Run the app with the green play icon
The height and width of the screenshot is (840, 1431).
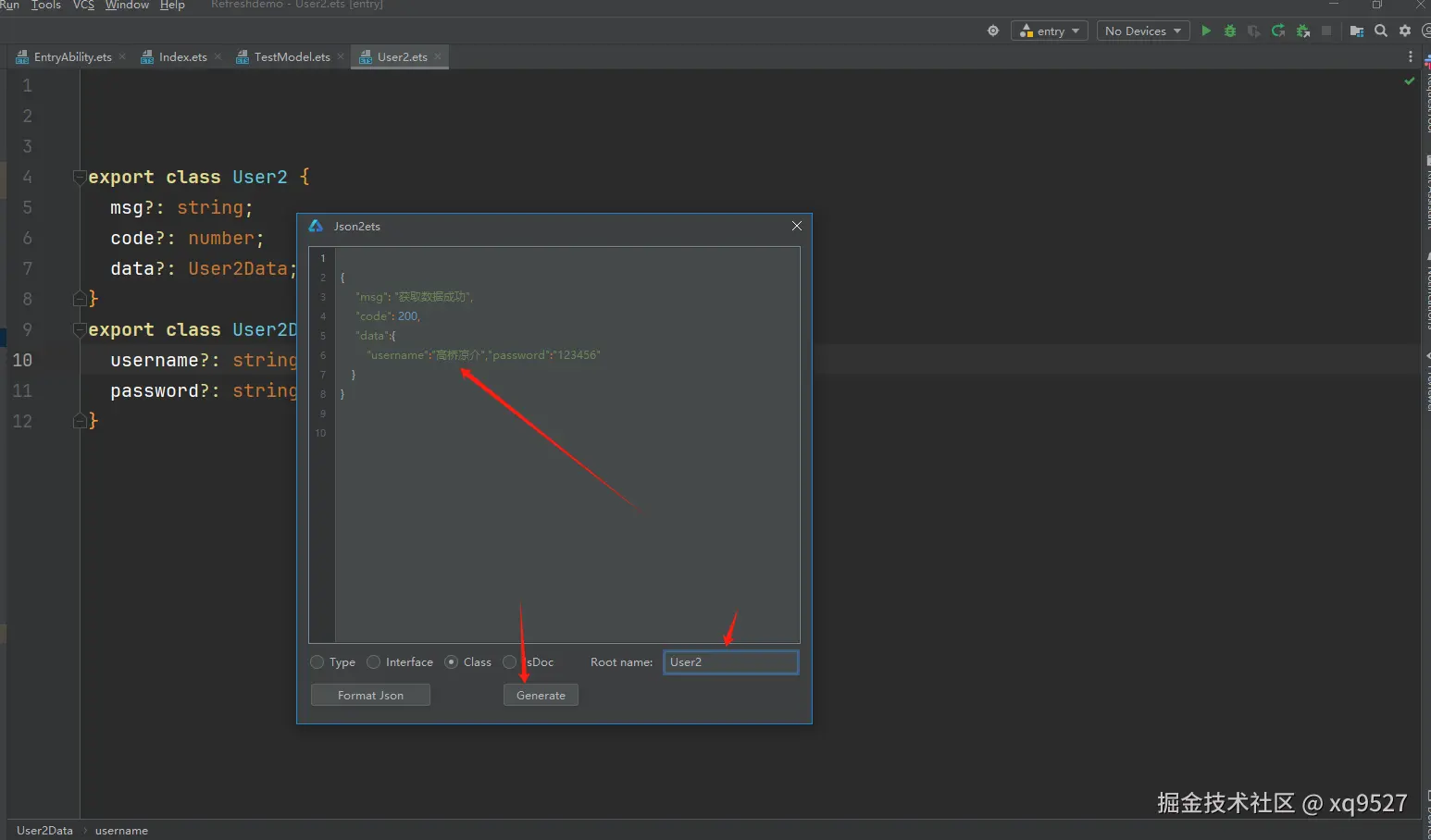click(1206, 31)
